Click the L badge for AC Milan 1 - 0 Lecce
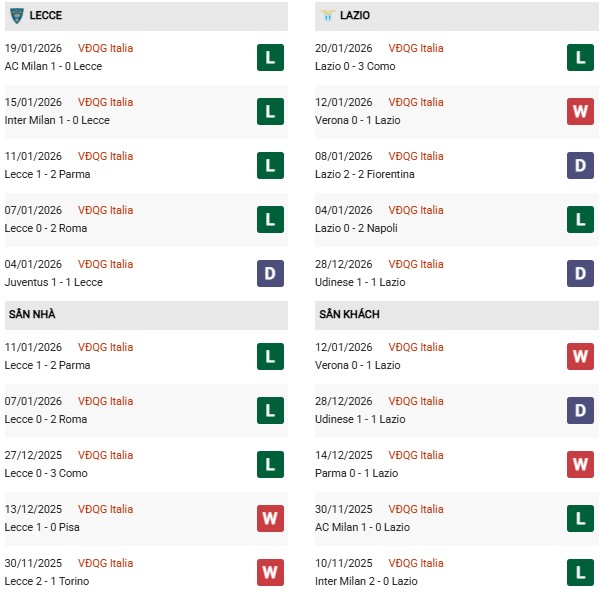This screenshot has height=595, width=600. coord(270,57)
